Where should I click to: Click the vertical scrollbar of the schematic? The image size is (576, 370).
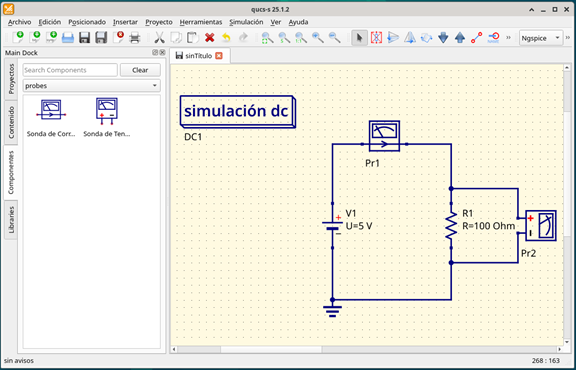coord(567,205)
